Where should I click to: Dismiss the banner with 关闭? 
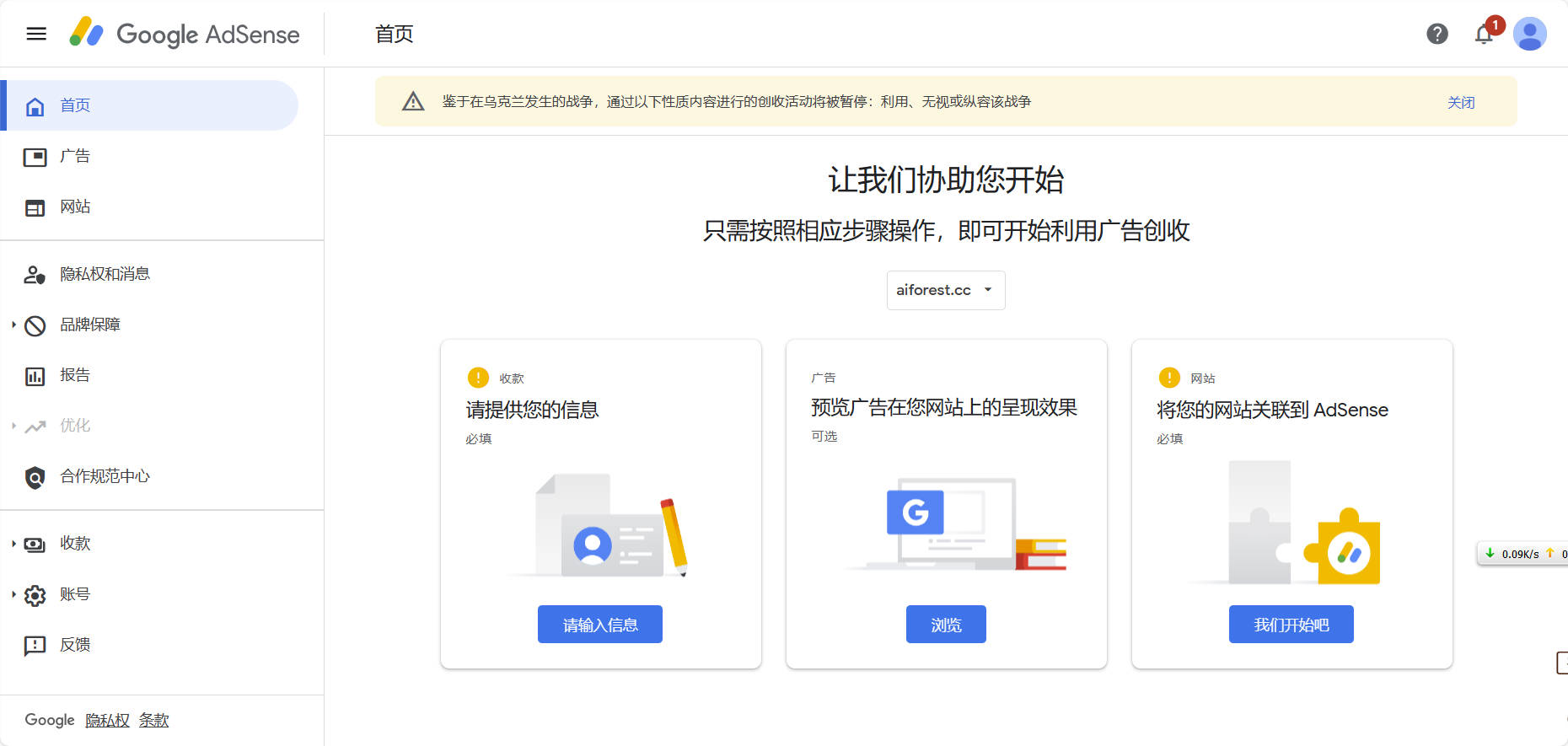coord(1461,102)
